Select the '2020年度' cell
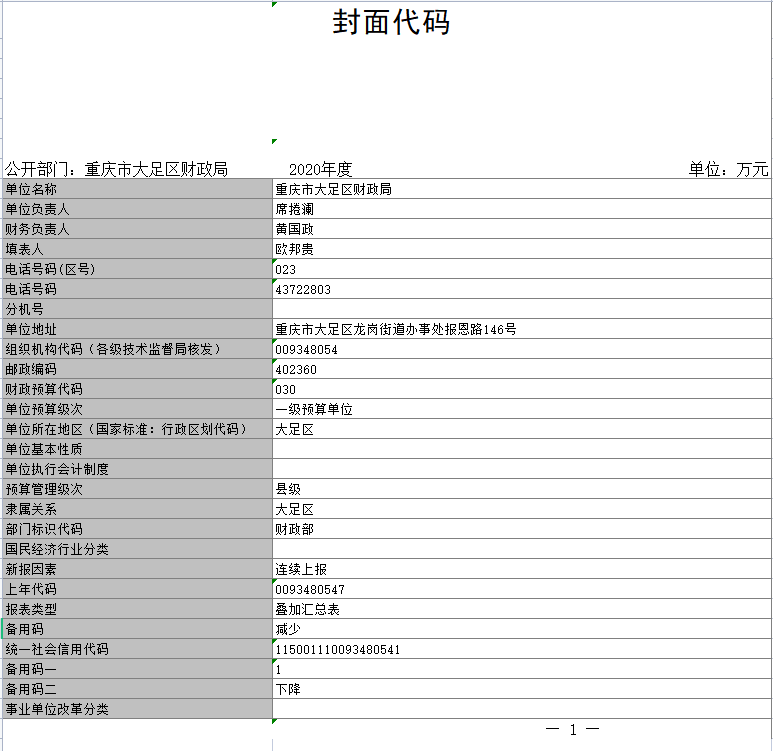773x751 pixels. tap(320, 169)
